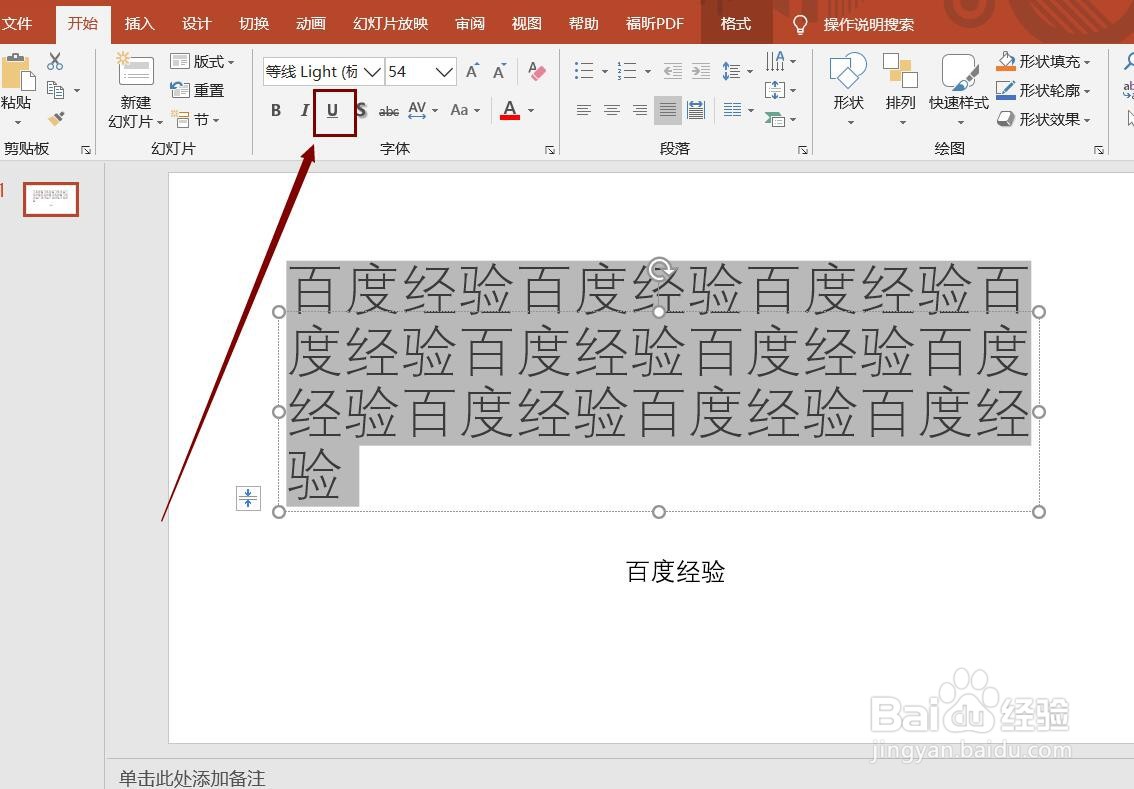Expand character spacing AV options
The height and width of the screenshot is (789, 1134).
coord(435,111)
